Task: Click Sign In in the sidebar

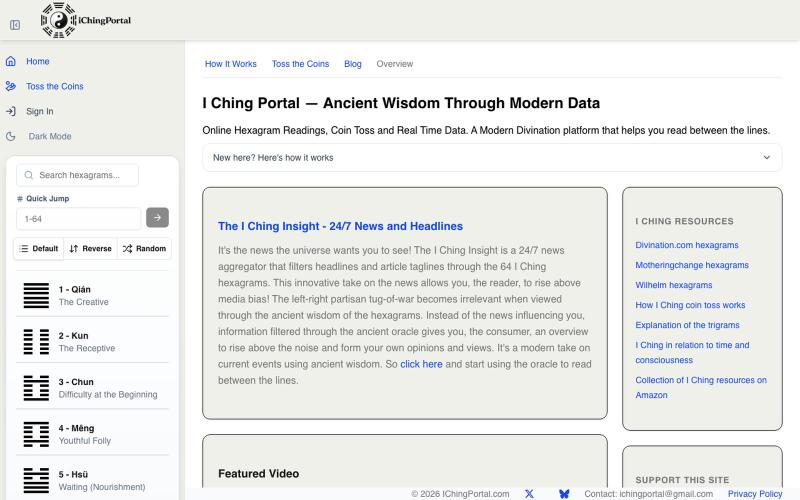Action: (40, 111)
